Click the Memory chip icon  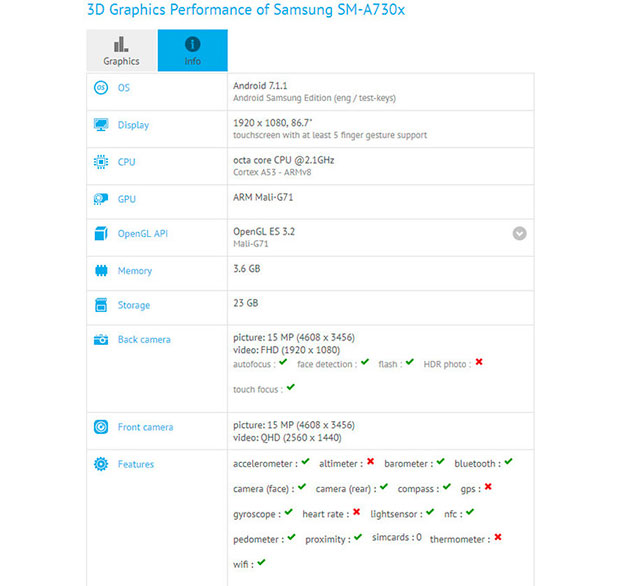101,270
